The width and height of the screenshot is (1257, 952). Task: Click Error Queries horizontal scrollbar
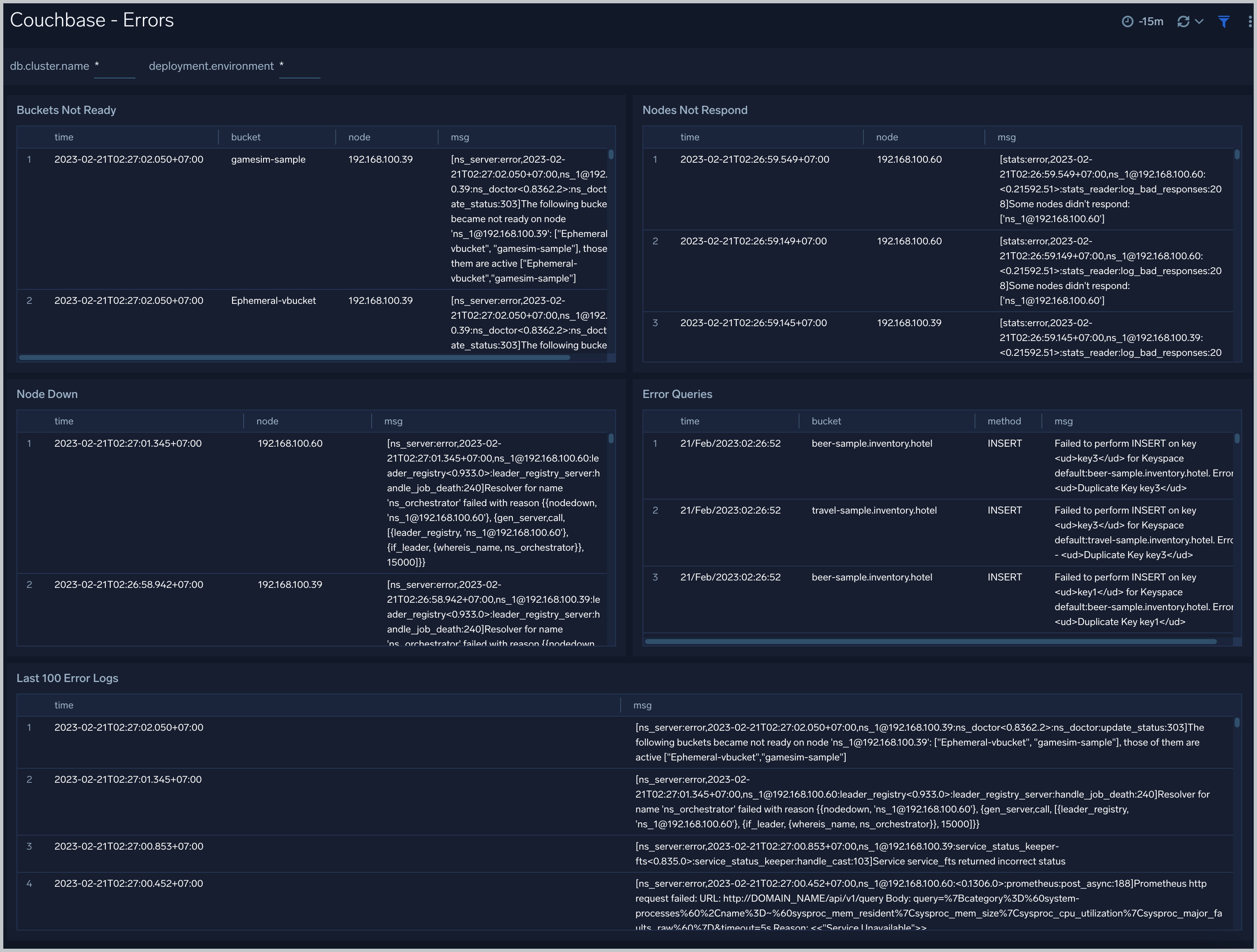pos(930,641)
